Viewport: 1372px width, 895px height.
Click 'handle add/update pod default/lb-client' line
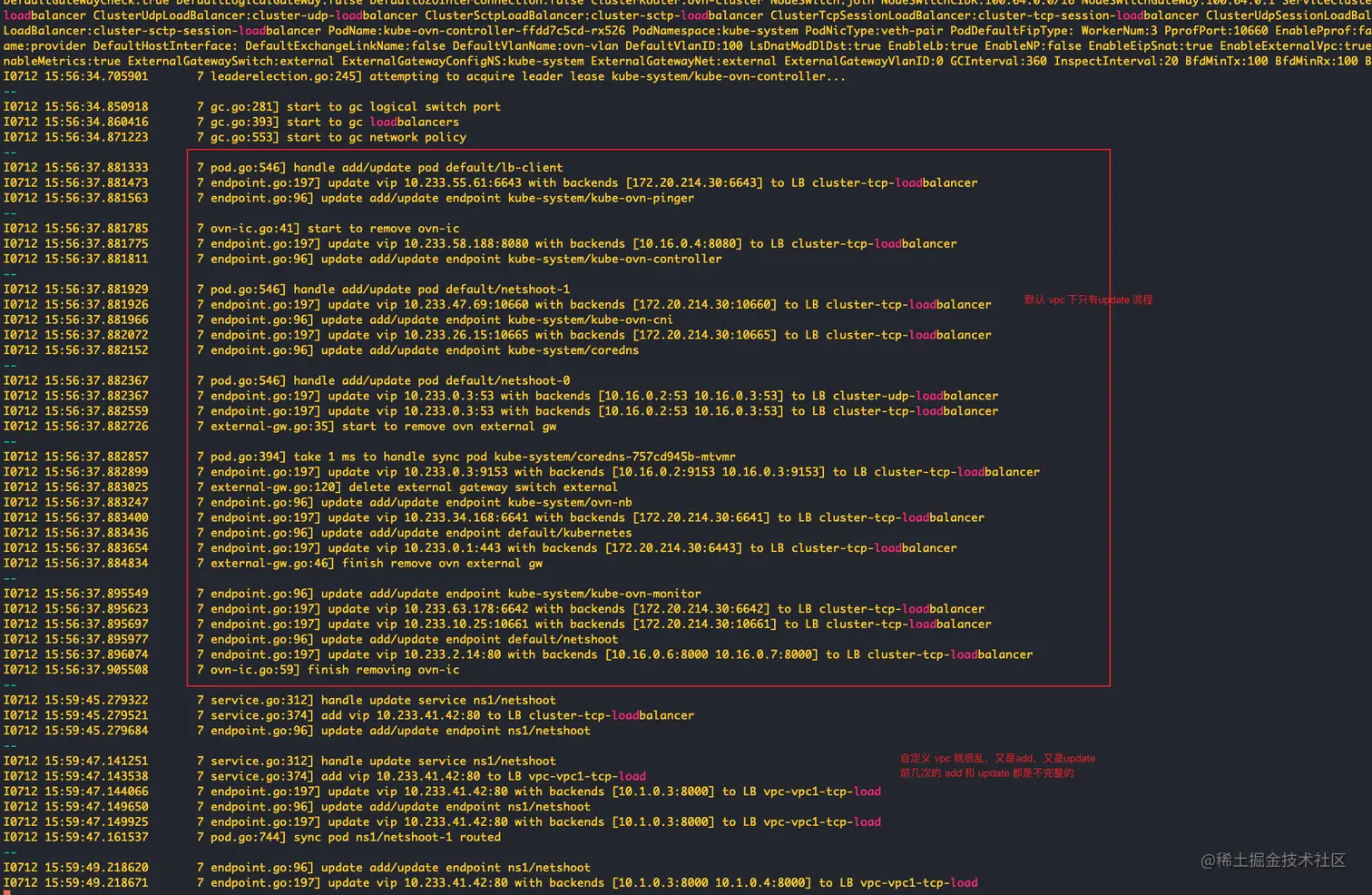[x=283, y=167]
